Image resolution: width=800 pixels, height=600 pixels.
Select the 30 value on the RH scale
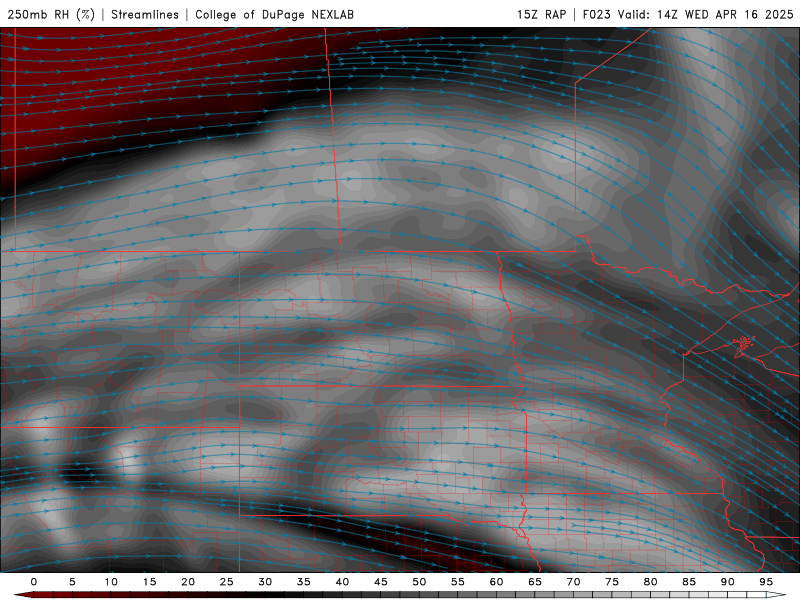(x=265, y=582)
